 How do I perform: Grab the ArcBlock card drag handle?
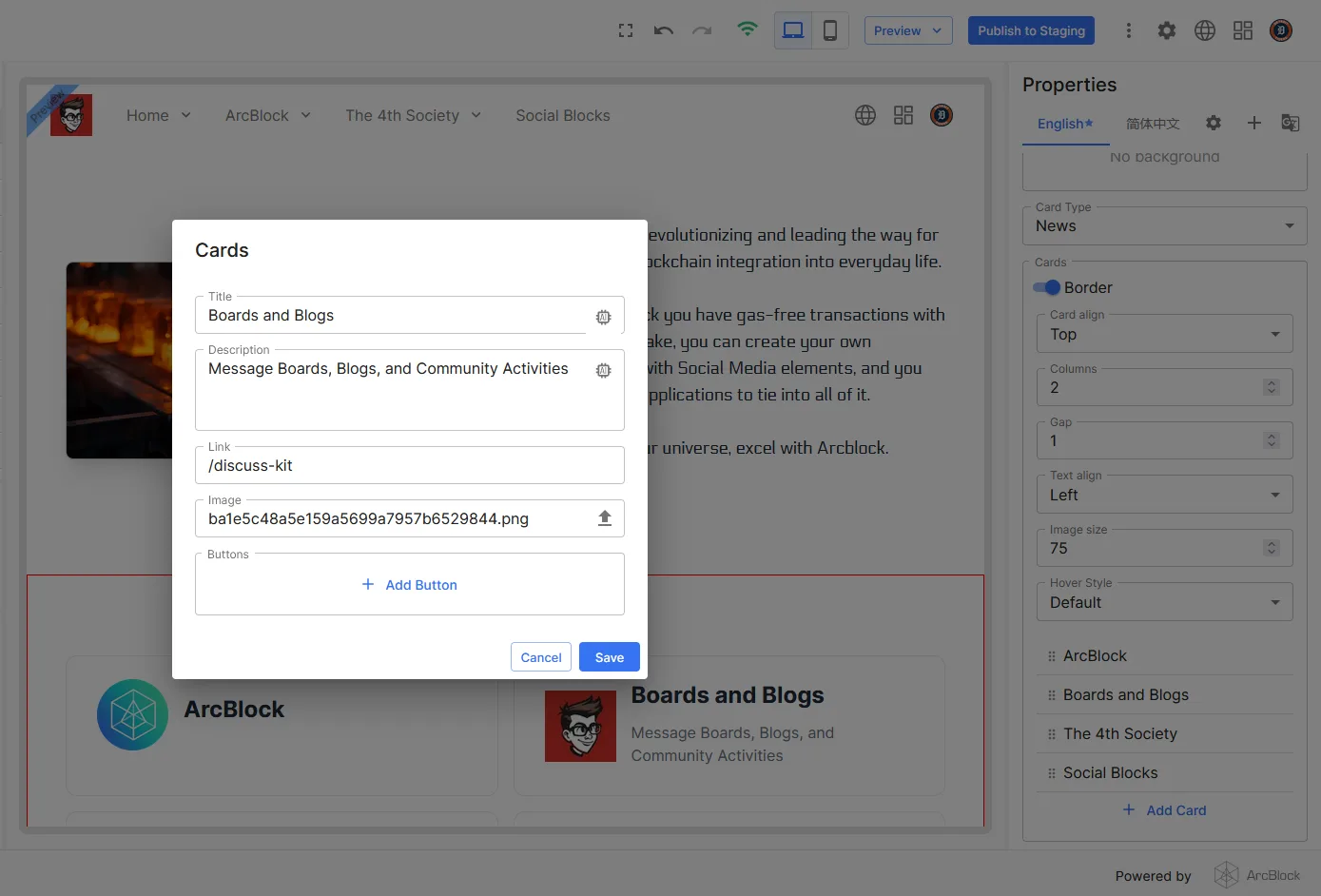[x=1052, y=656]
